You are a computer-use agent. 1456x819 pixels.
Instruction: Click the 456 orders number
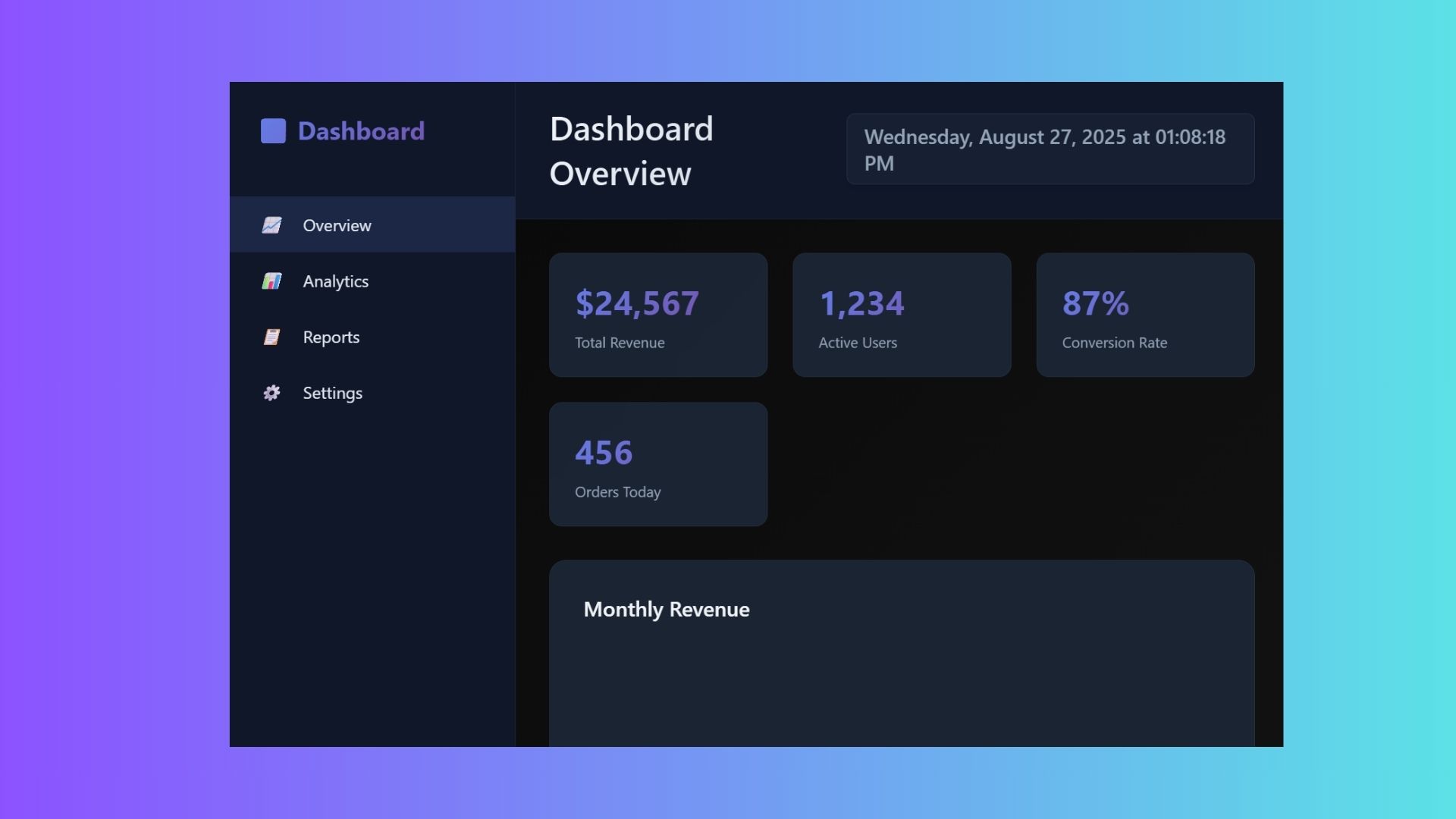coord(603,453)
